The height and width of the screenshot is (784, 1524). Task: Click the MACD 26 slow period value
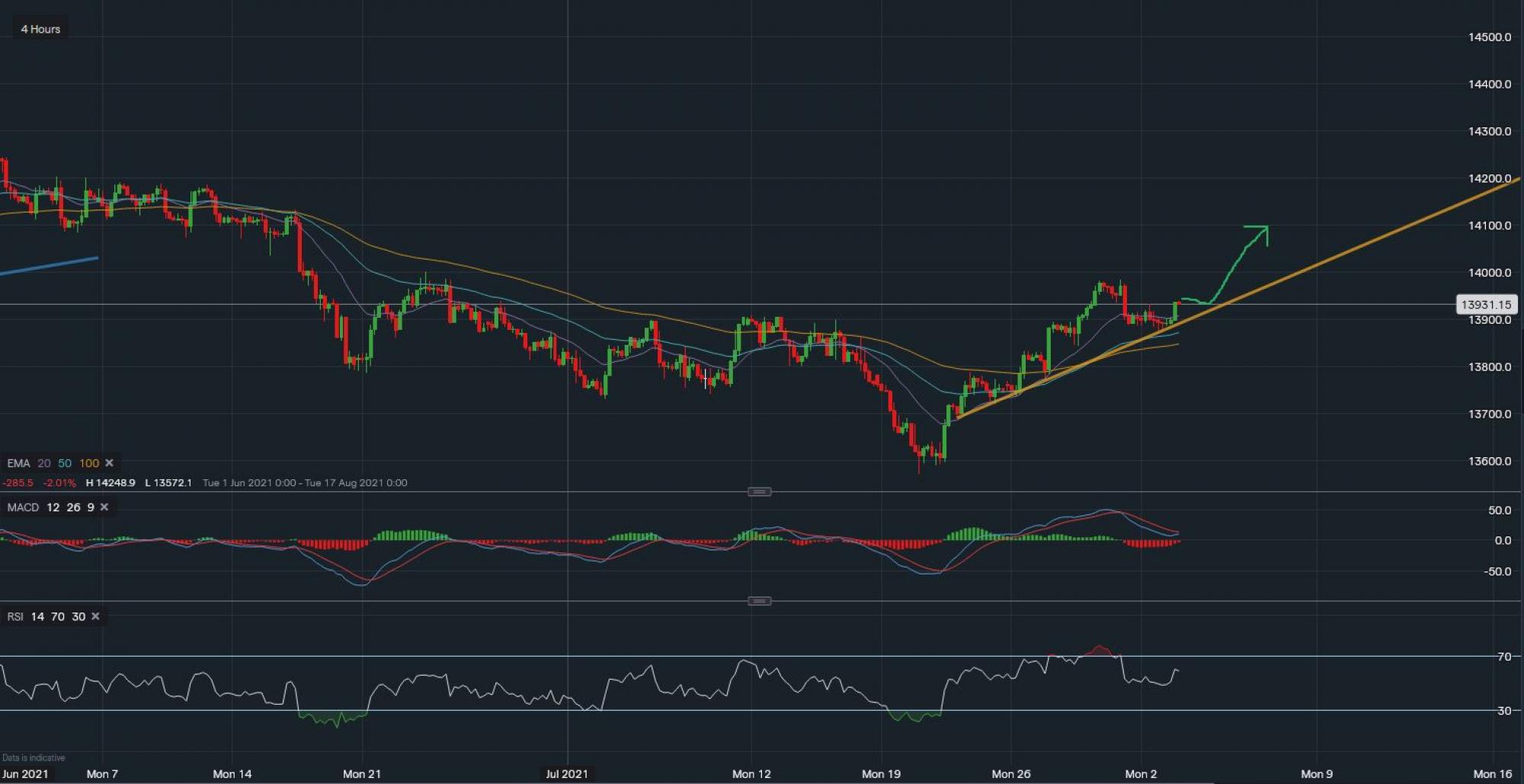pos(73,507)
